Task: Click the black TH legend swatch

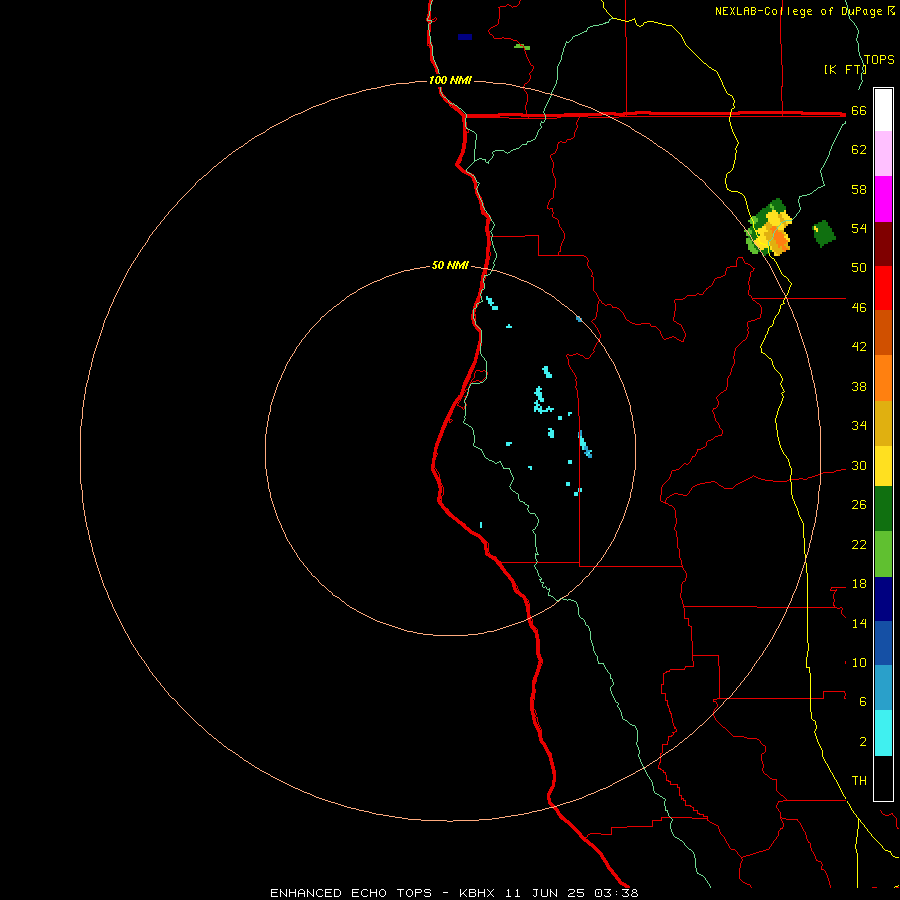Action: [x=883, y=778]
